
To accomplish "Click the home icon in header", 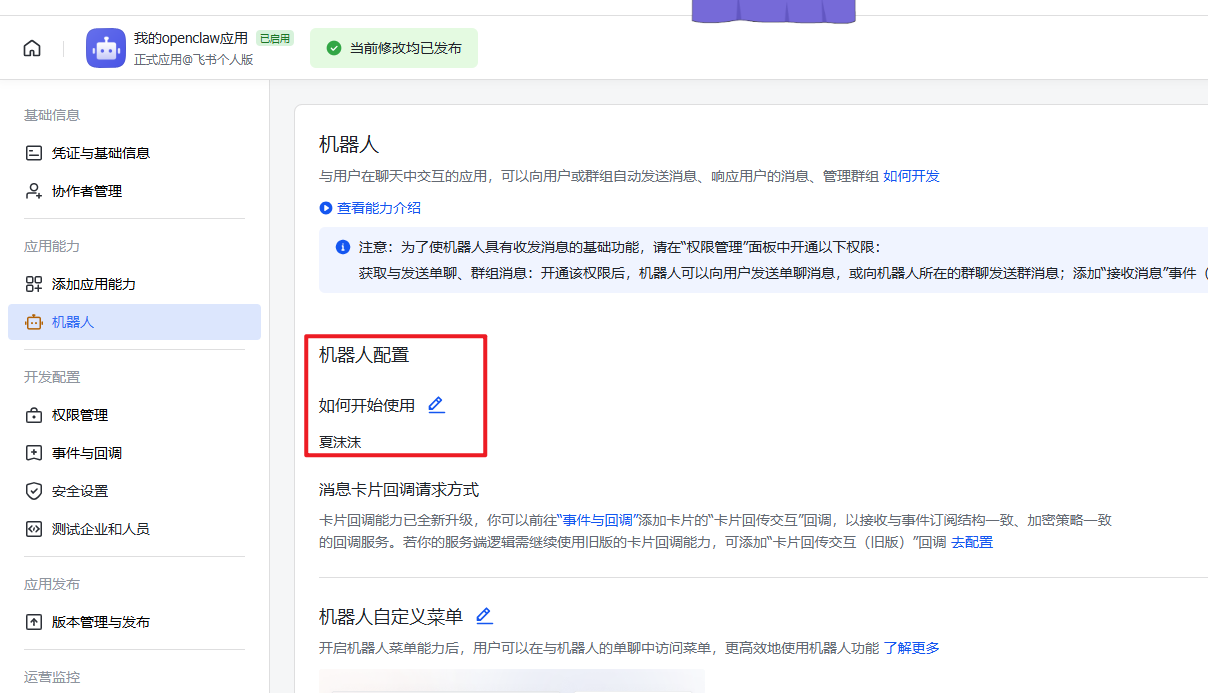I will point(32,48).
